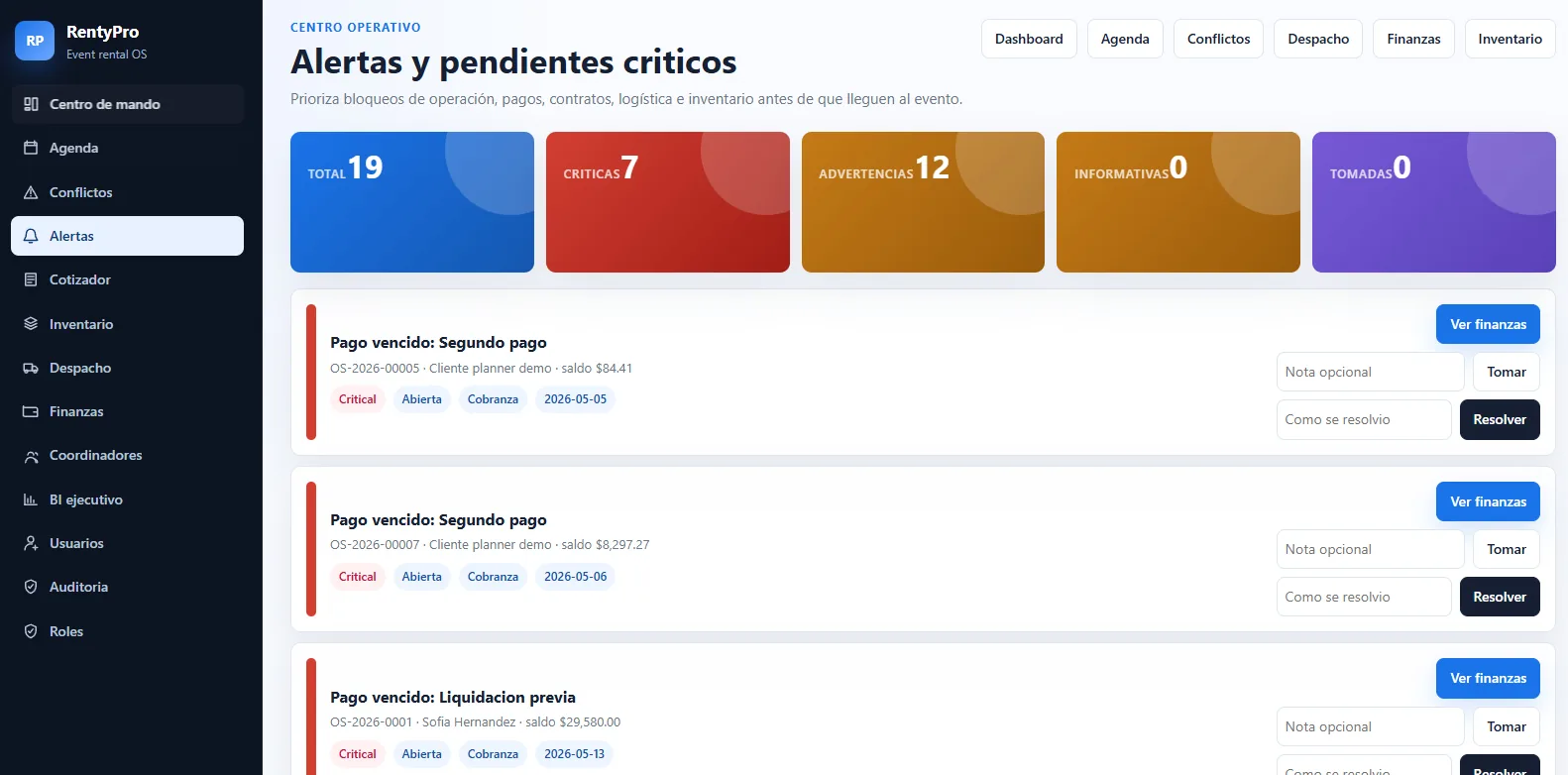Open the Dashboard top navigation button
Image resolution: width=1568 pixels, height=775 pixels.
[x=1029, y=39]
